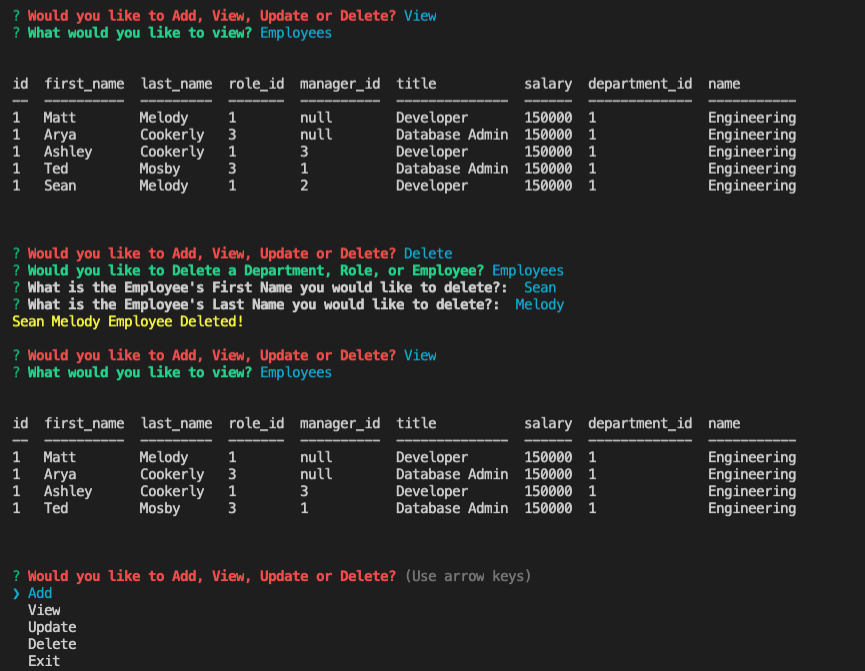
Task: Click 'Engineering' in Ted's row, second table
Action: click(752, 509)
